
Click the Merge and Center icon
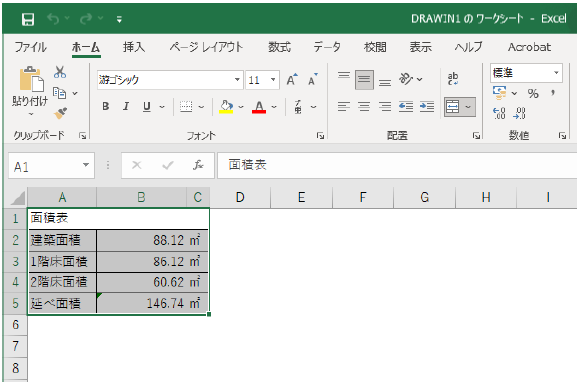pos(452,107)
